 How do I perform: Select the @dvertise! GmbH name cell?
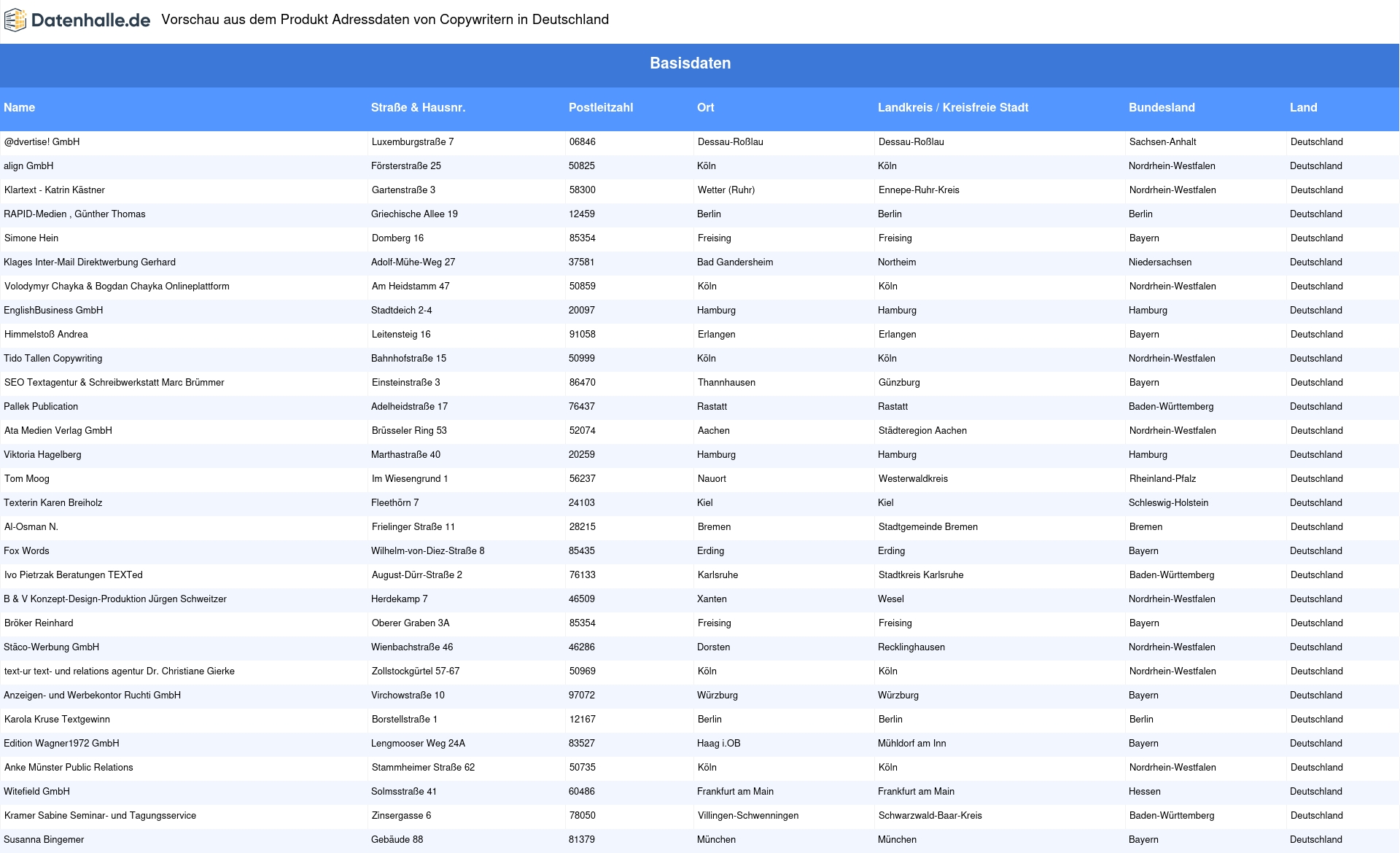42,142
